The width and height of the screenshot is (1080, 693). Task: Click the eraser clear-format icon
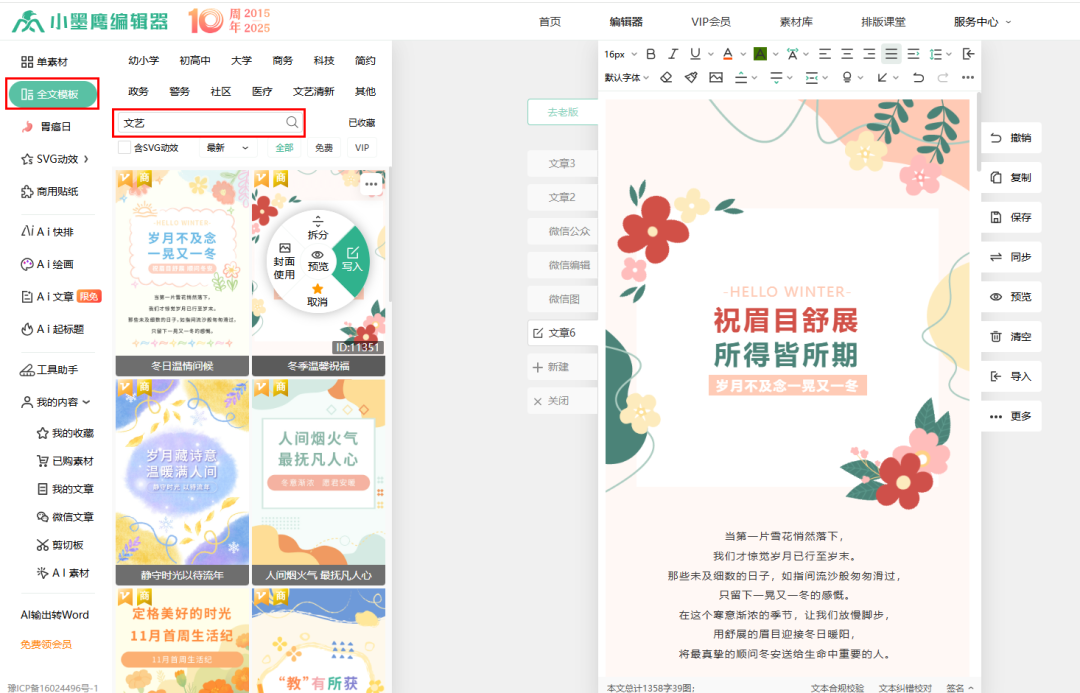[x=667, y=77]
